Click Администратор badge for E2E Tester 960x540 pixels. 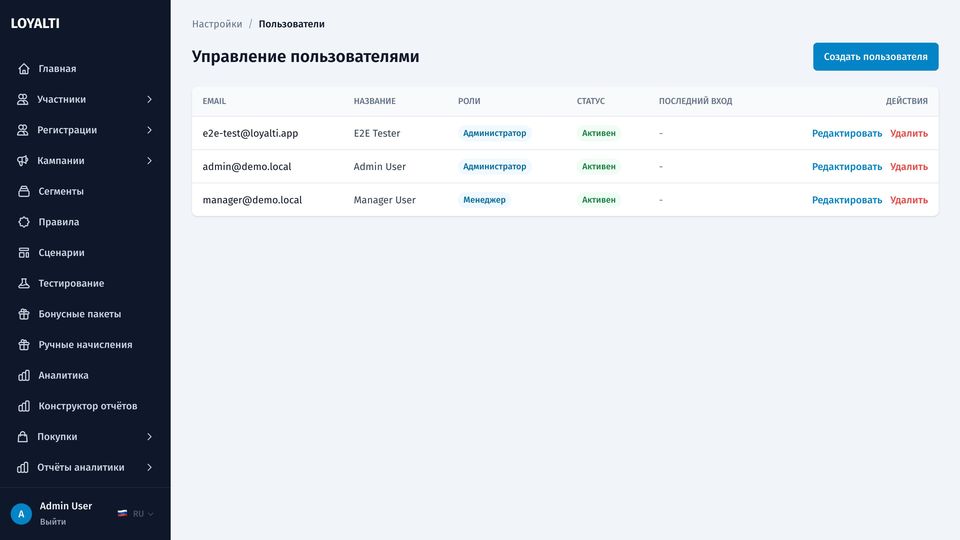(x=494, y=133)
